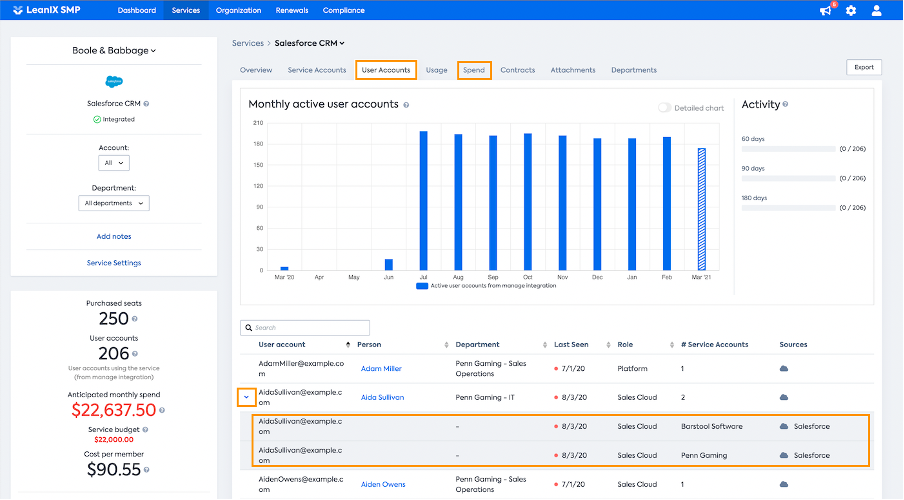Click help icon next to Service budget
Viewport: 904px width, 500px height.
tap(145, 429)
